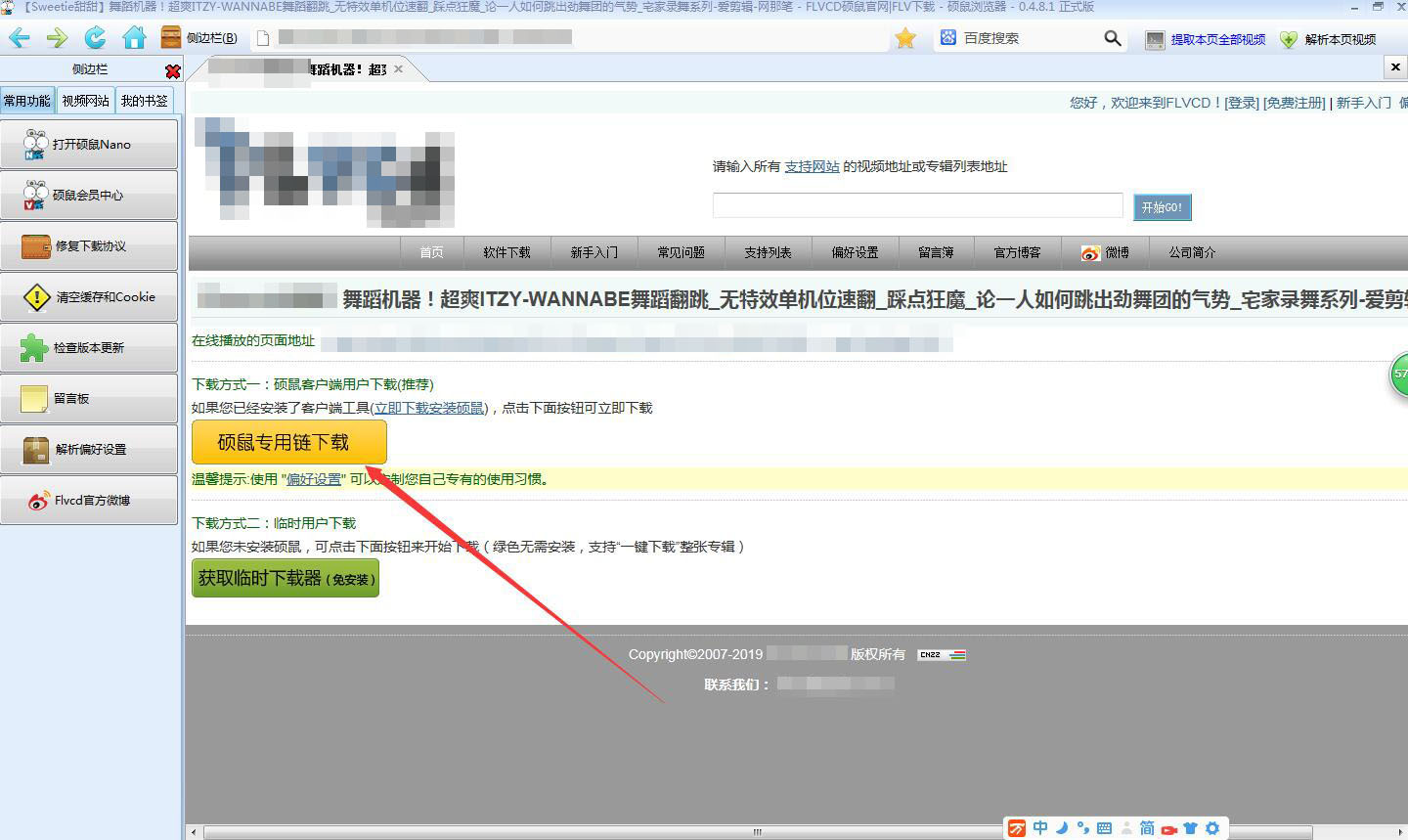Click the CNZZ statistics badge in the footer
This screenshot has height=840, width=1408.
[x=942, y=654]
